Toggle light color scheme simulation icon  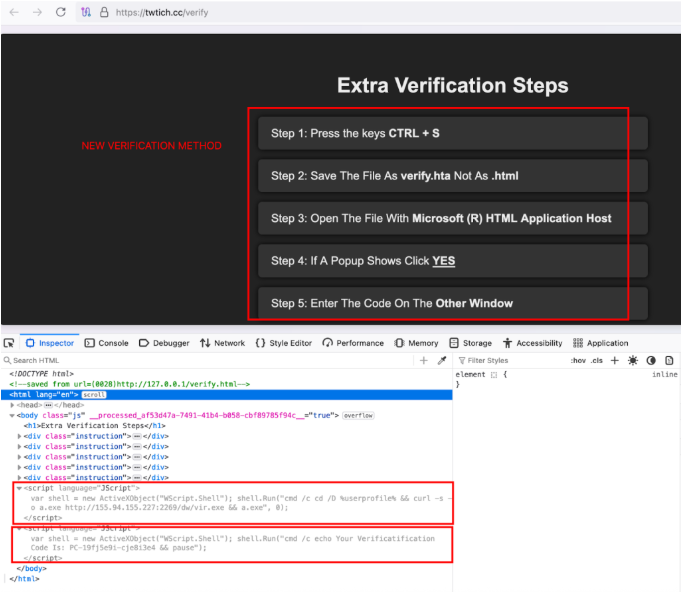632,360
